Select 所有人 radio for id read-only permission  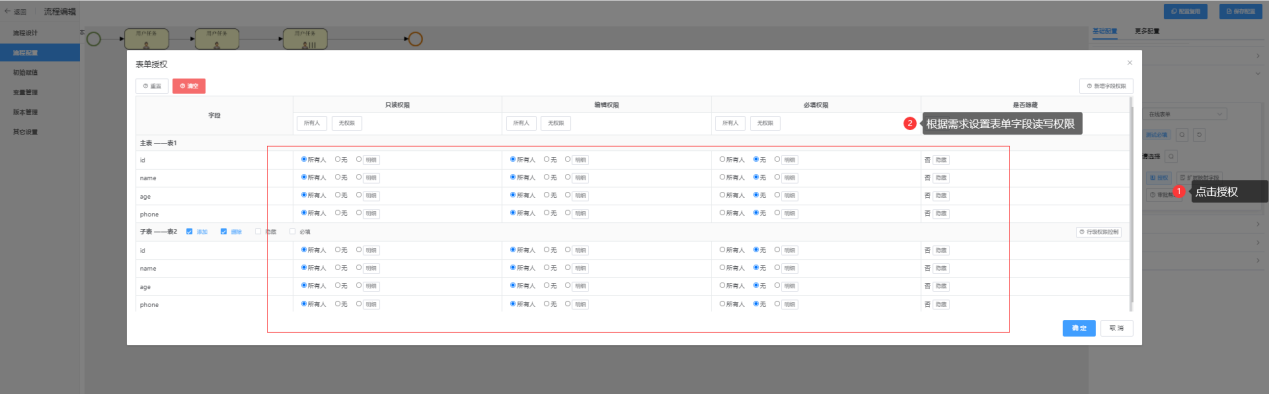(x=304, y=159)
